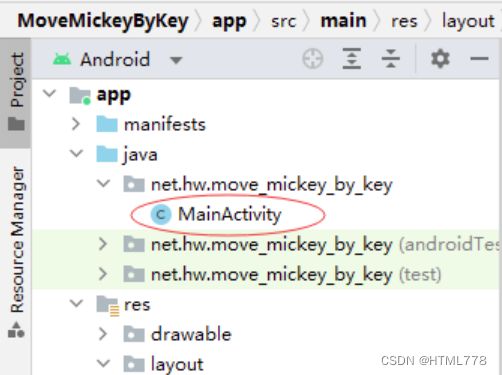
Task: Select the net.hw.move_mickey_by_key main package label
Action: pos(272,185)
